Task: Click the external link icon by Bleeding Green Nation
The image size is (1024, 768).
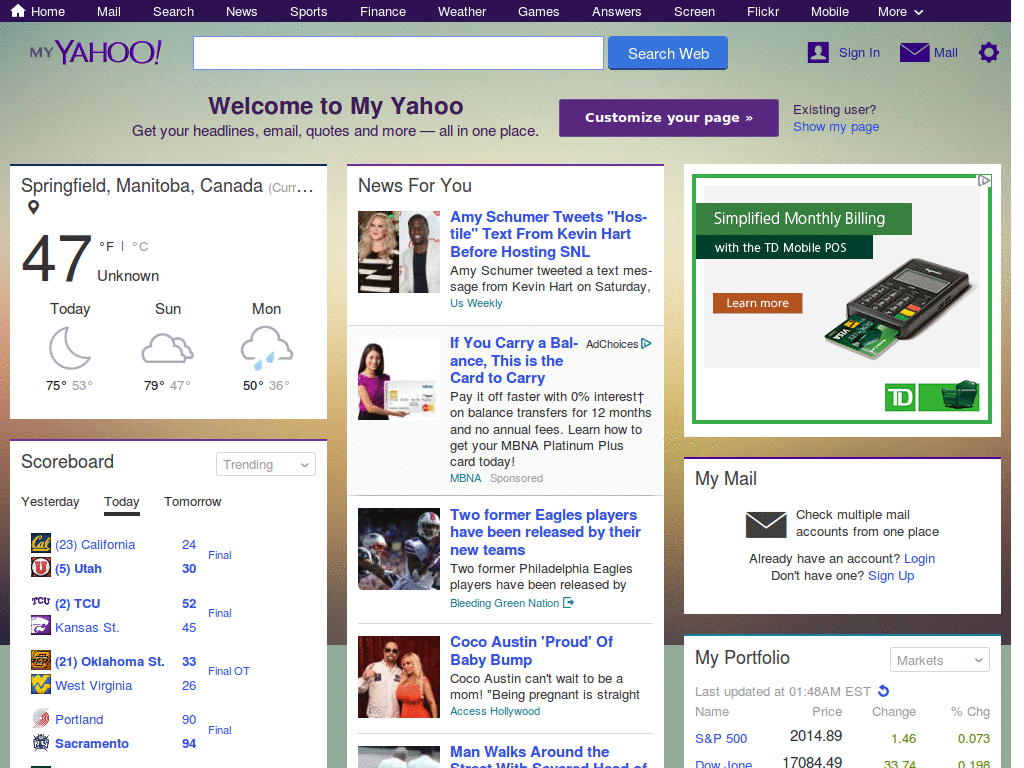Action: (x=568, y=603)
